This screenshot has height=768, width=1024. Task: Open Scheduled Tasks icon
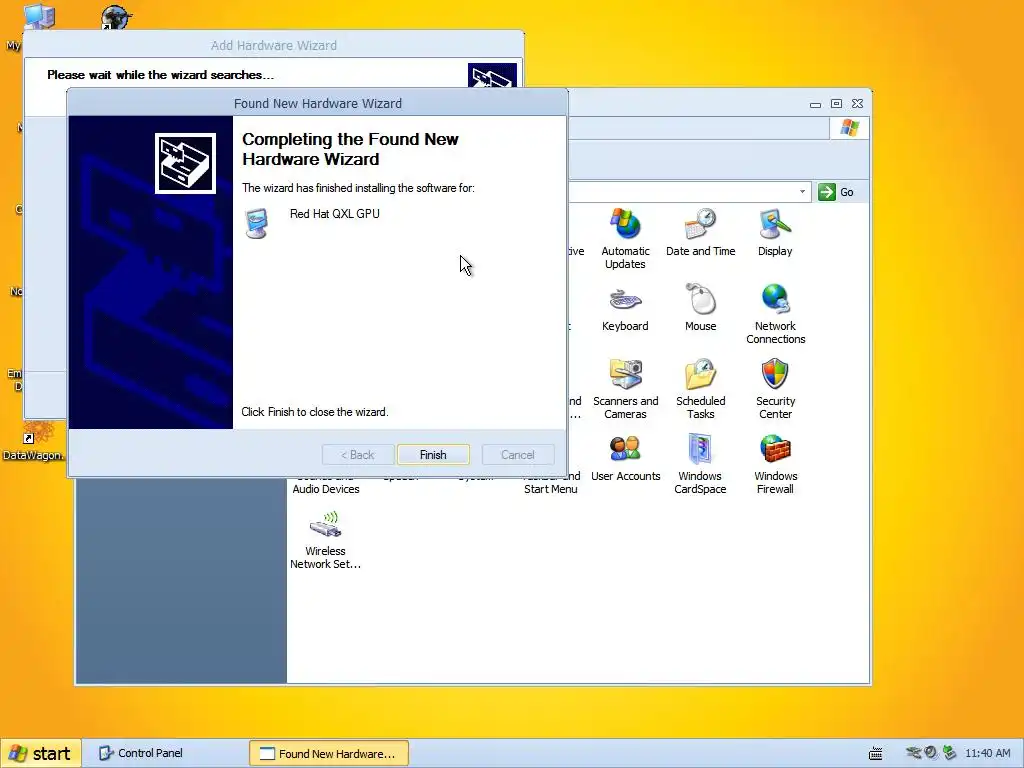[701, 389]
